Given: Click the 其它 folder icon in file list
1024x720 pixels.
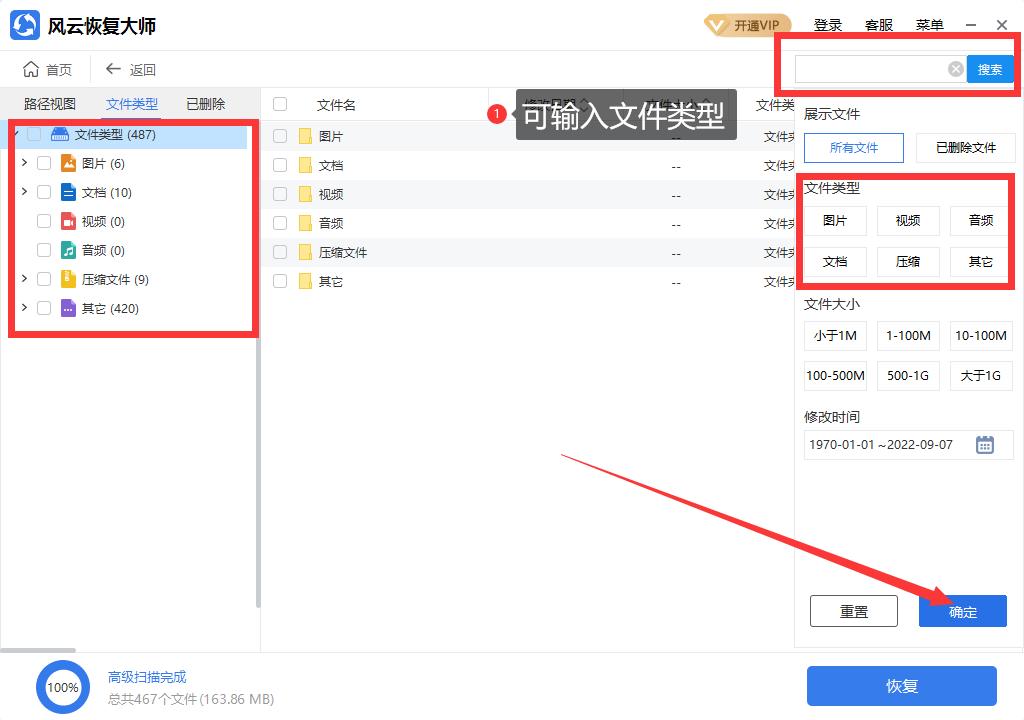Looking at the screenshot, I should pyautogui.click(x=305, y=281).
